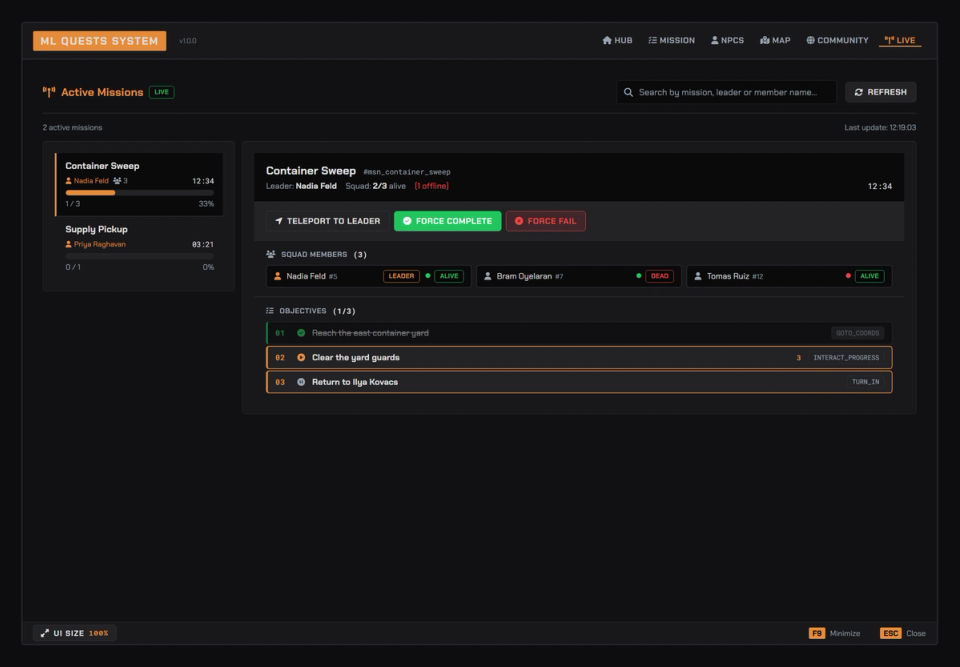This screenshot has height=667, width=960.
Task: Click the red 1 offline label
Action: coord(432,186)
